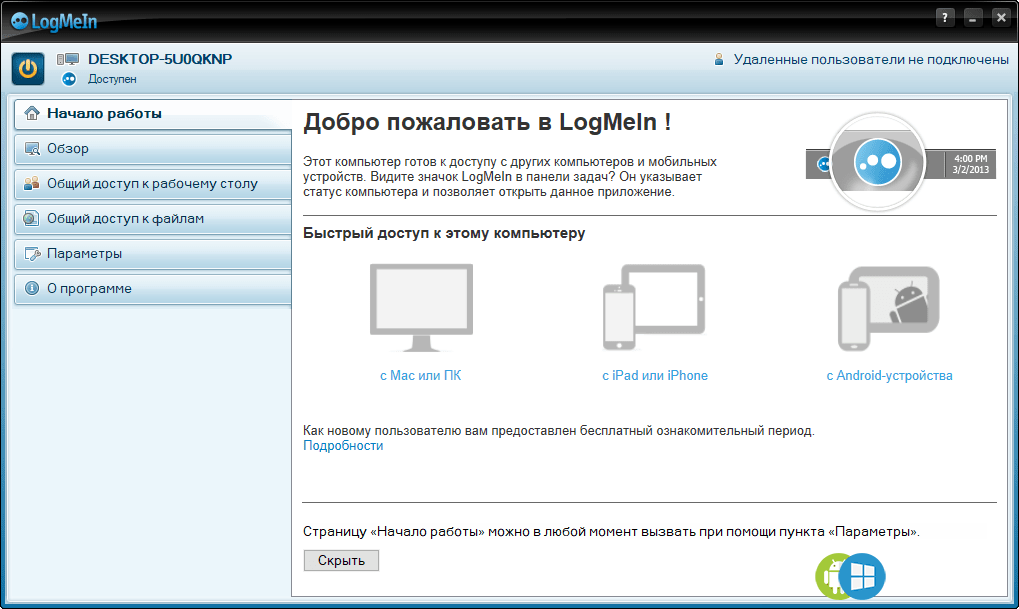Screen dimensions: 1019x609
Task: Click the Android devices image
Action: point(888,308)
